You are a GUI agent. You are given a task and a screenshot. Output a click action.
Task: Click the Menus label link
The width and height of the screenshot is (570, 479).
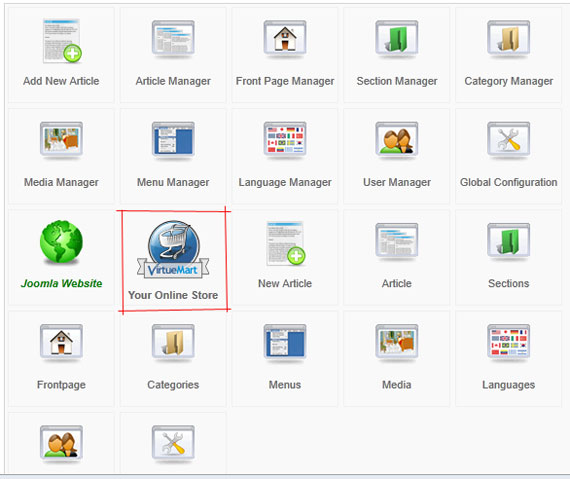285,385
